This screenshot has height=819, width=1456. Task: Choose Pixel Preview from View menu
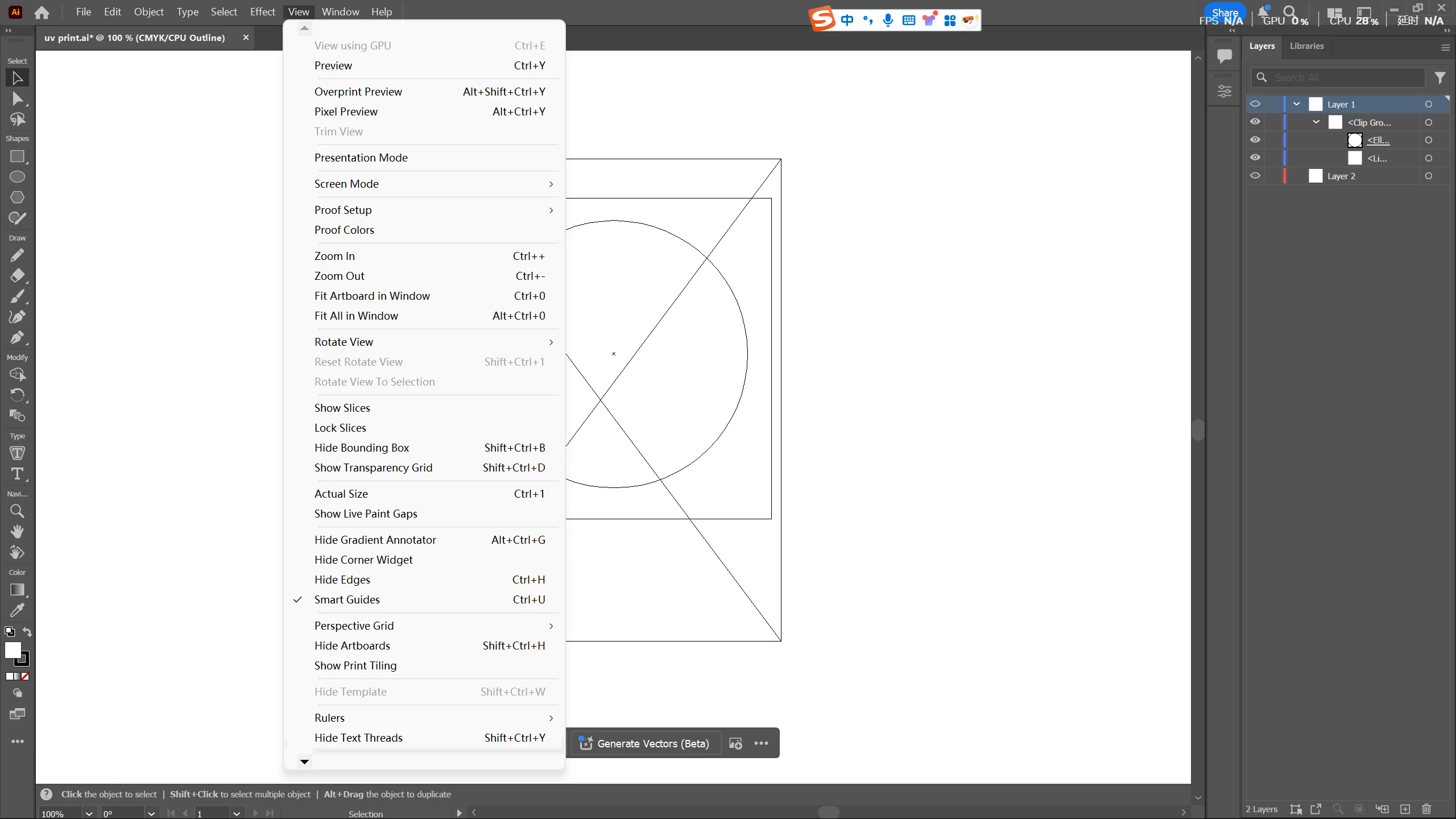coord(346,111)
